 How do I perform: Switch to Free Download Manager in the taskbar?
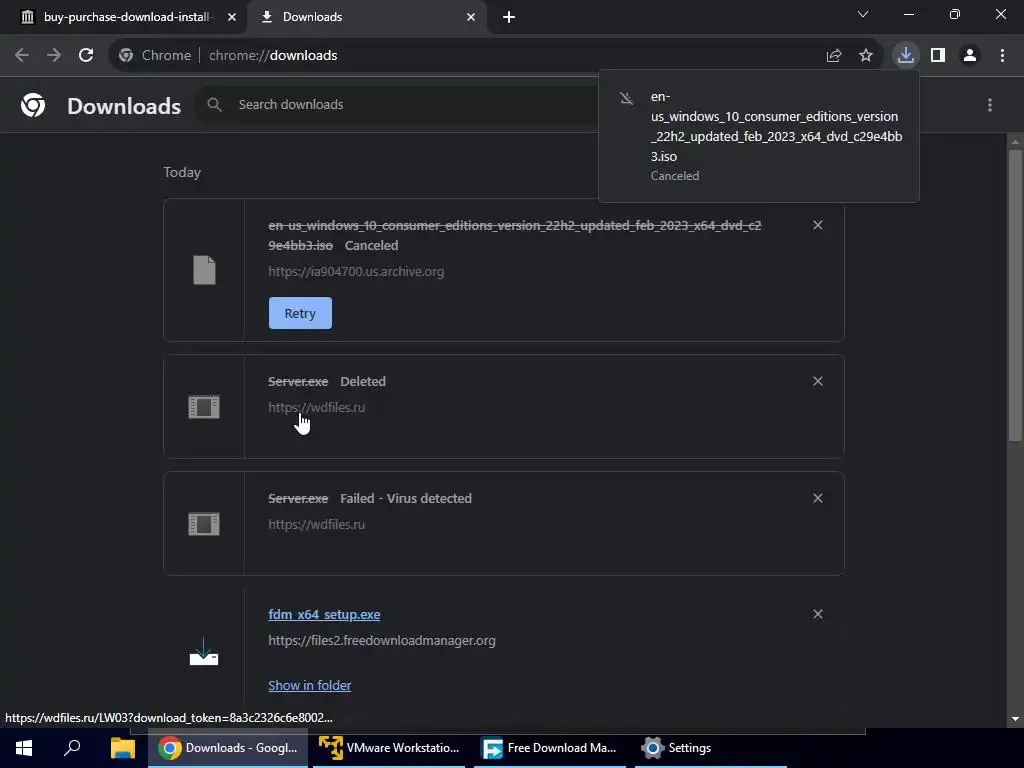click(x=550, y=748)
